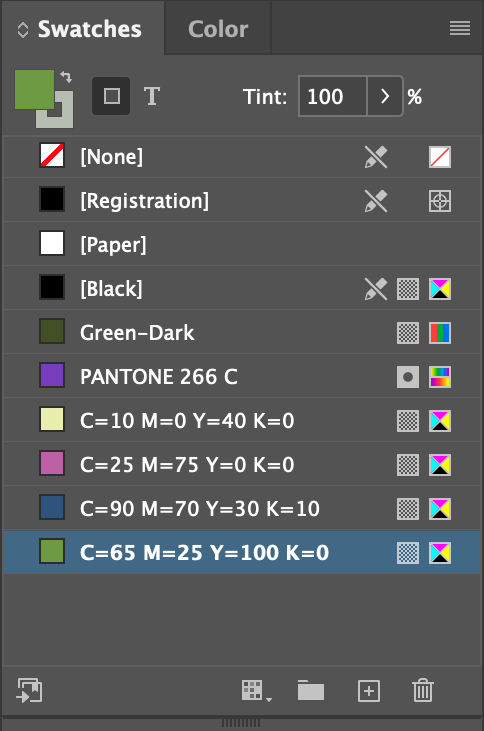Swap fill and stroke arrows
Screen dimensions: 484x731
[66, 77]
